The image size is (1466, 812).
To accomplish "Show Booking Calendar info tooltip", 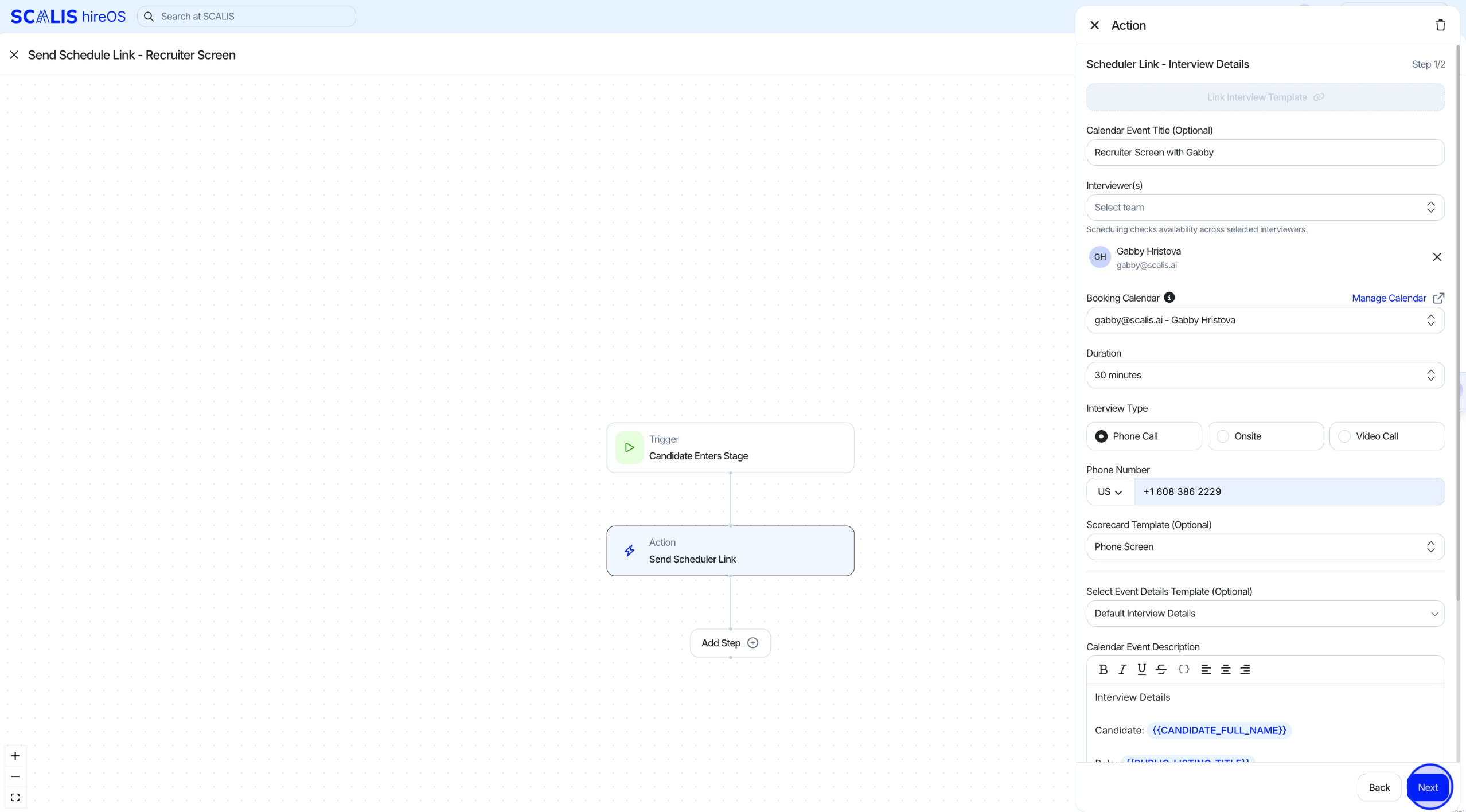I will (x=1169, y=298).
